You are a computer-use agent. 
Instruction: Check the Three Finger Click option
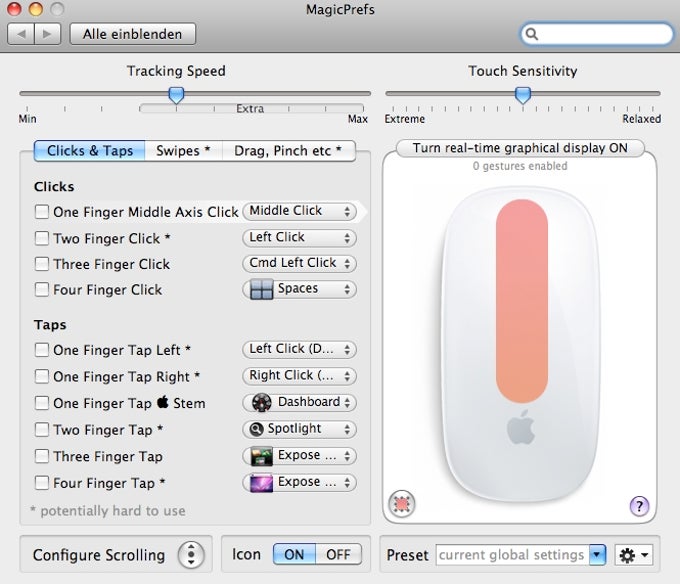[42, 264]
